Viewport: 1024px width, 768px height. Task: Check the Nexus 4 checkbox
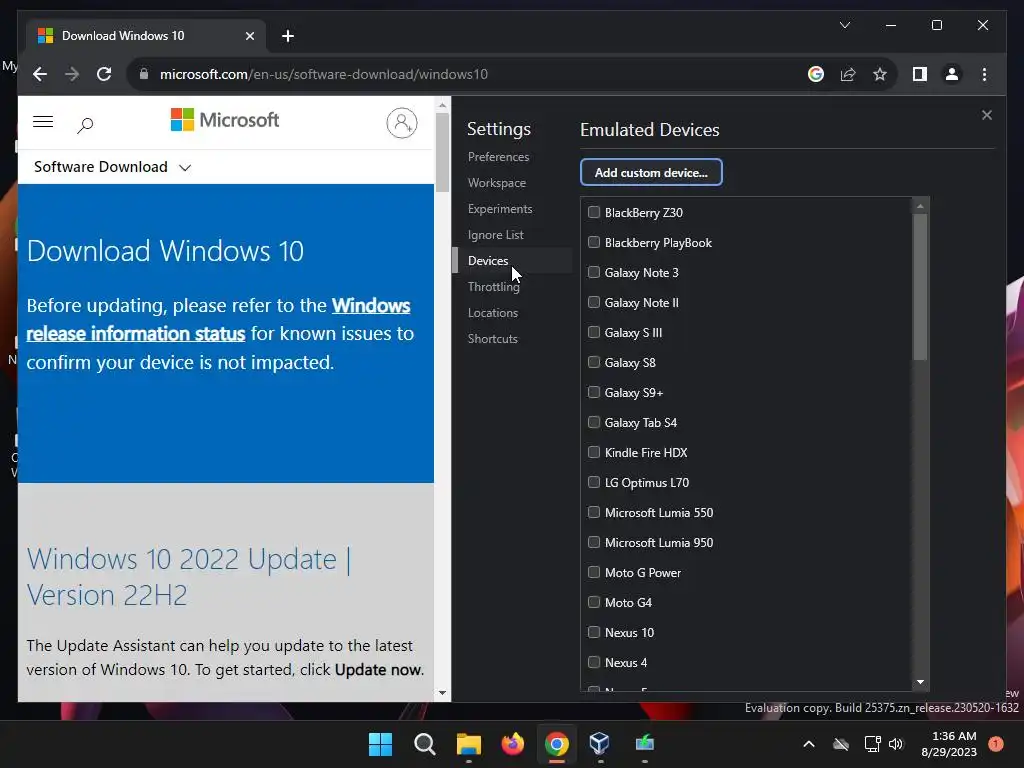tap(594, 662)
